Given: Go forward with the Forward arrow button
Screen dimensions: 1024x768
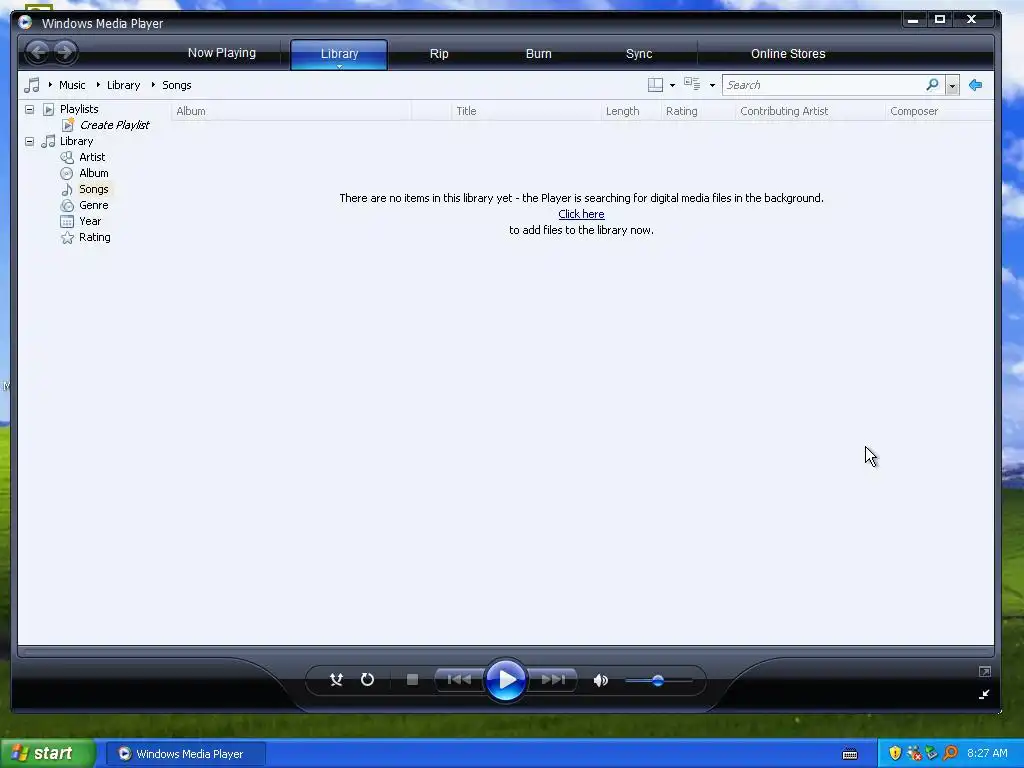Looking at the screenshot, I should (x=65, y=52).
